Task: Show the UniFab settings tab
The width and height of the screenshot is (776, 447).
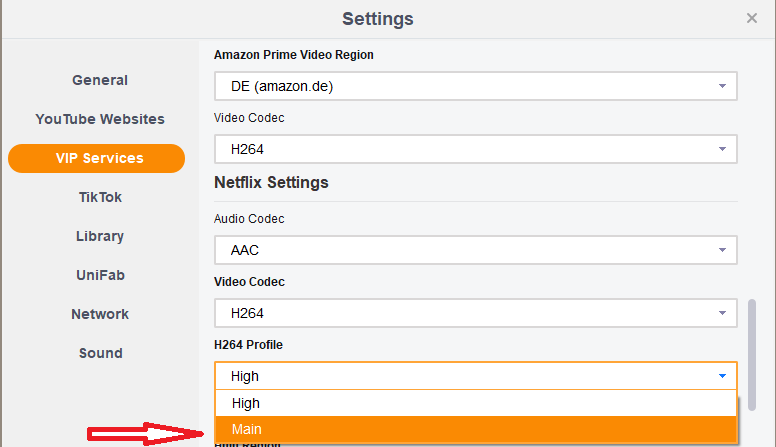Action: [x=100, y=275]
